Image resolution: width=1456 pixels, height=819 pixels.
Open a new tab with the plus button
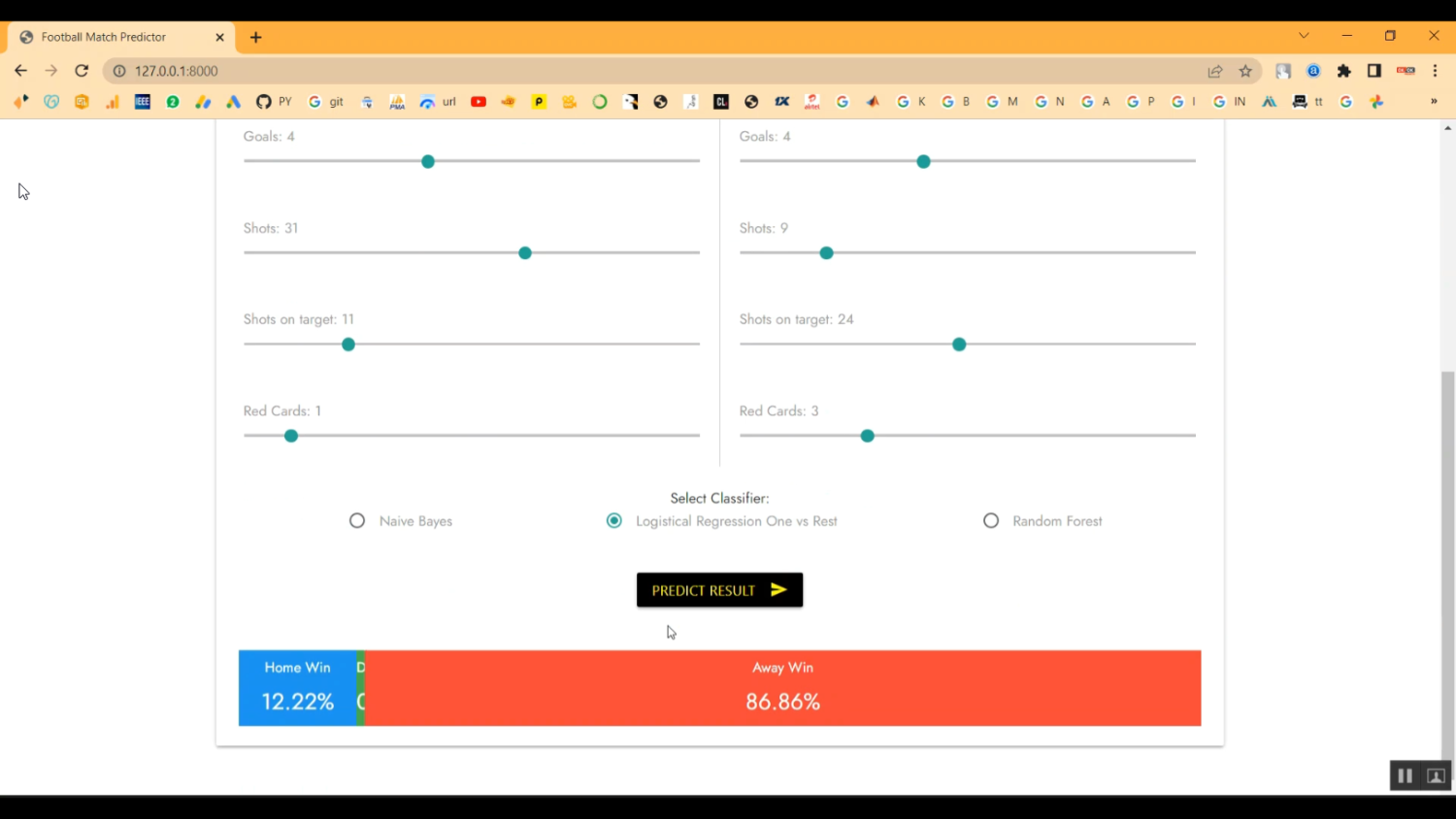pyautogui.click(x=256, y=37)
